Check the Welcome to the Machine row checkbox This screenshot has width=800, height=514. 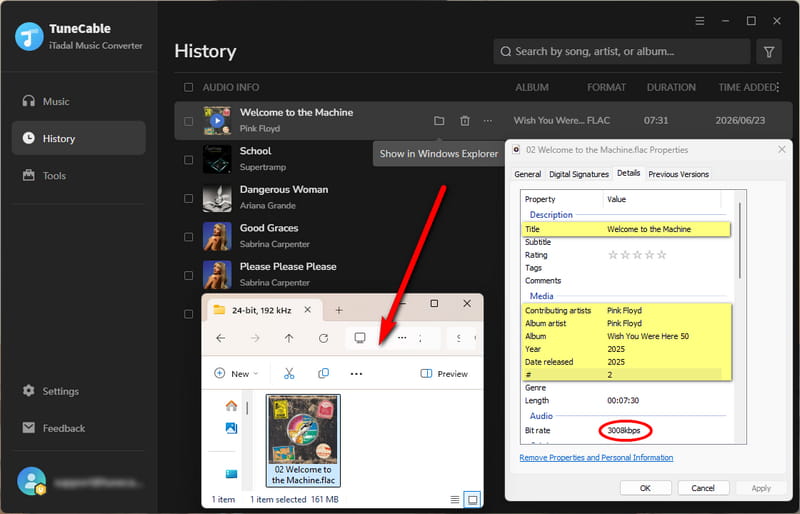188,121
